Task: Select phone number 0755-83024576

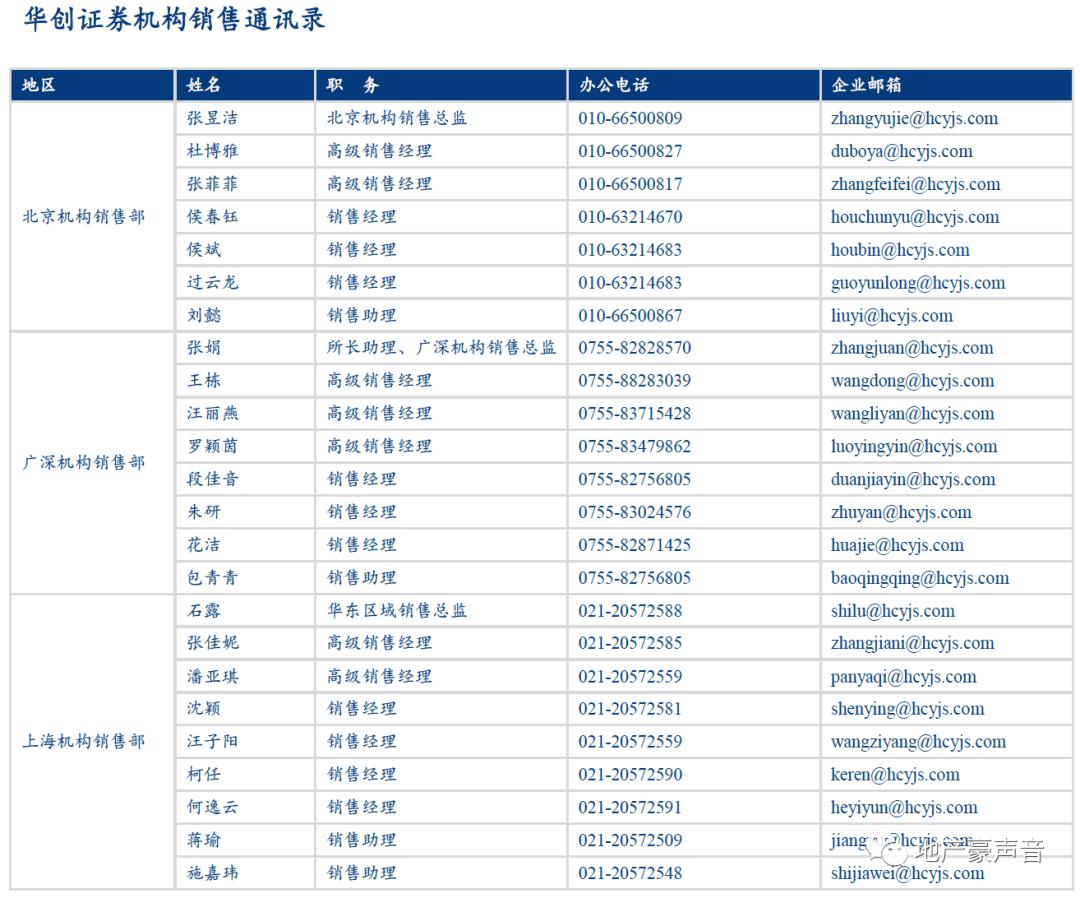Action: pos(634,512)
